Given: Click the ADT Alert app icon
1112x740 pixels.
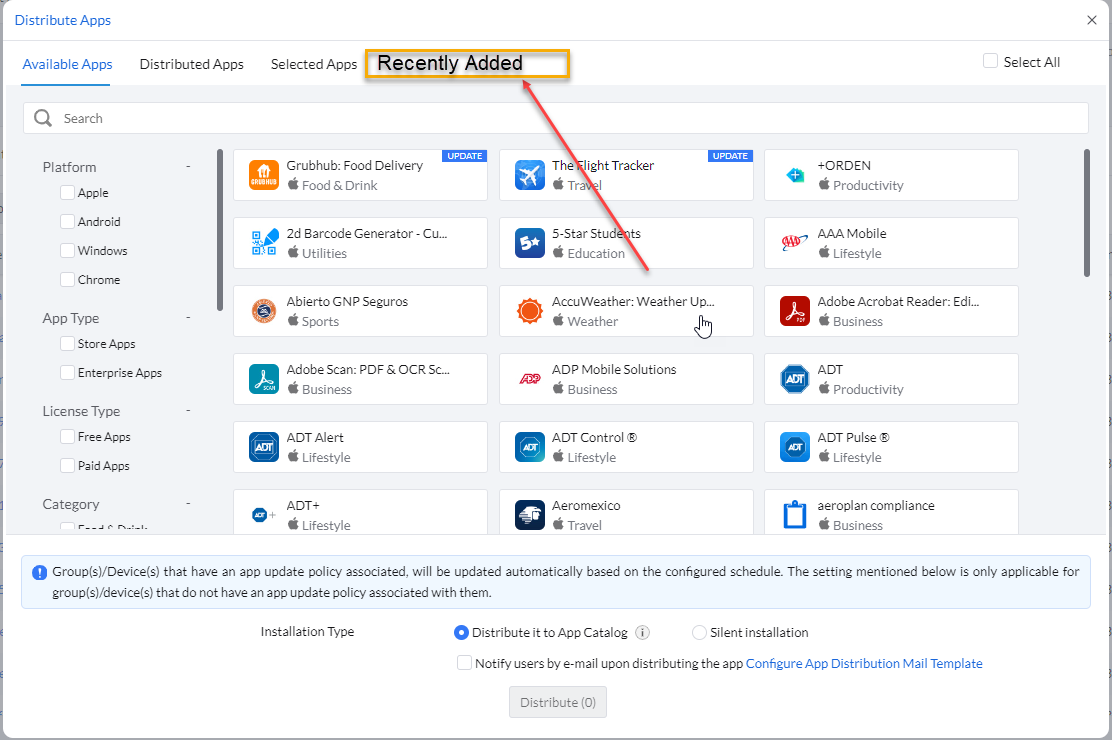Looking at the screenshot, I should point(264,447).
